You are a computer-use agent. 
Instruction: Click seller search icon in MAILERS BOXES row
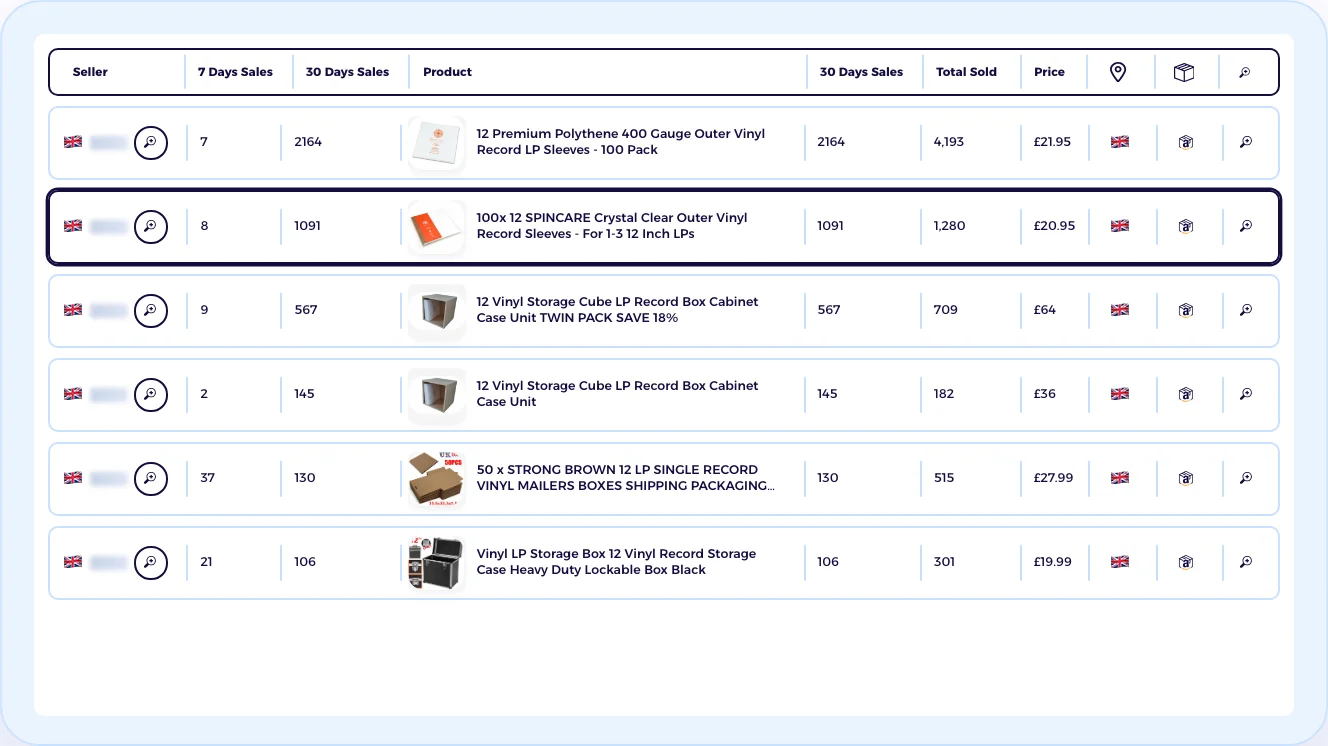tap(151, 478)
